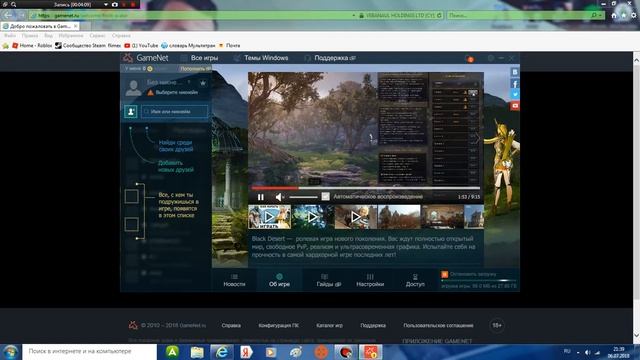
Task: Click the Остановить загрузку link
Action: coord(473,274)
